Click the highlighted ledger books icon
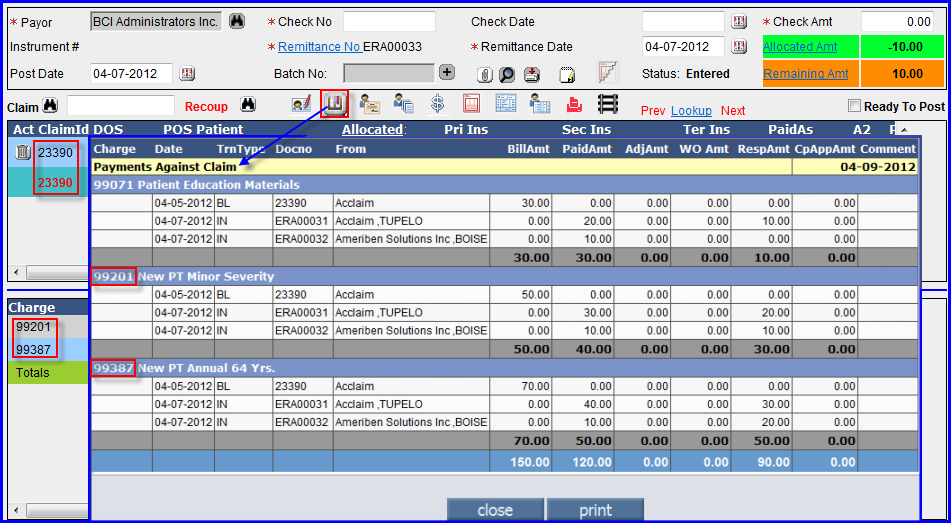 334,103
